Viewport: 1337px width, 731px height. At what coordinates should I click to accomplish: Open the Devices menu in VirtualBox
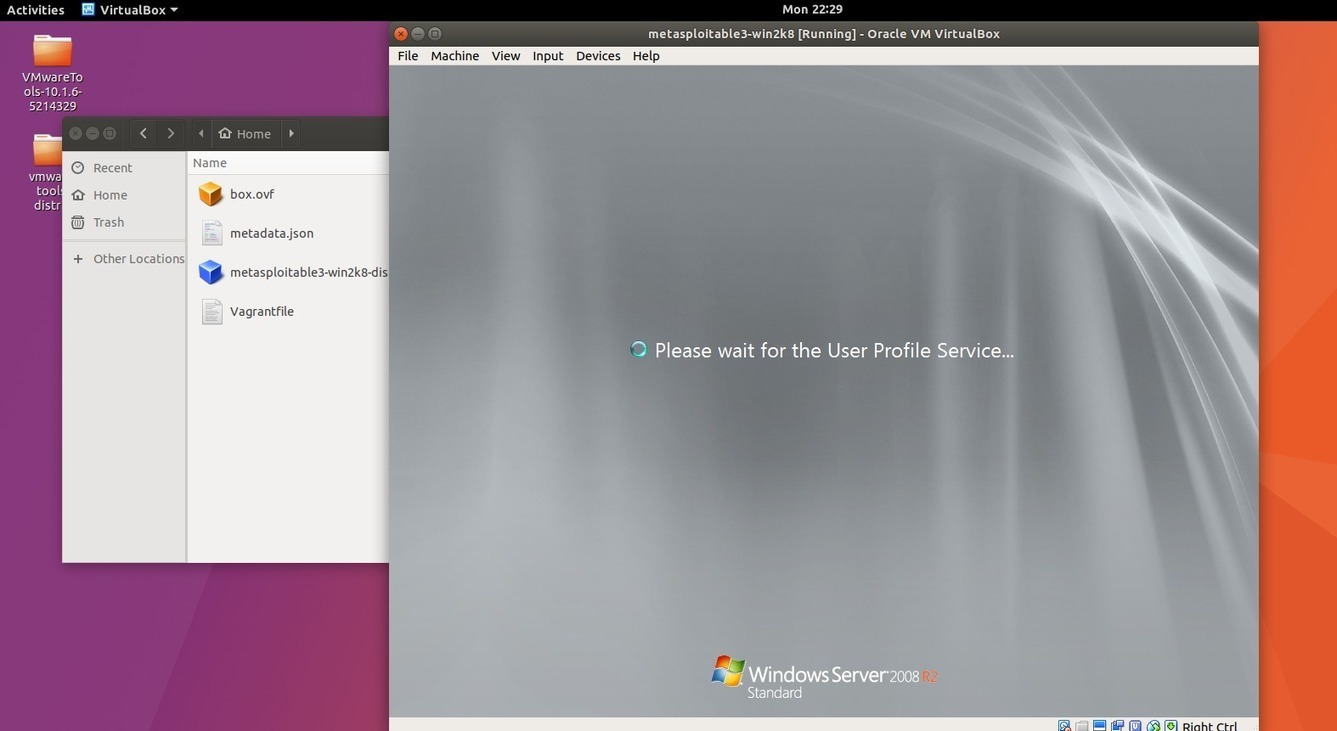tap(598, 56)
